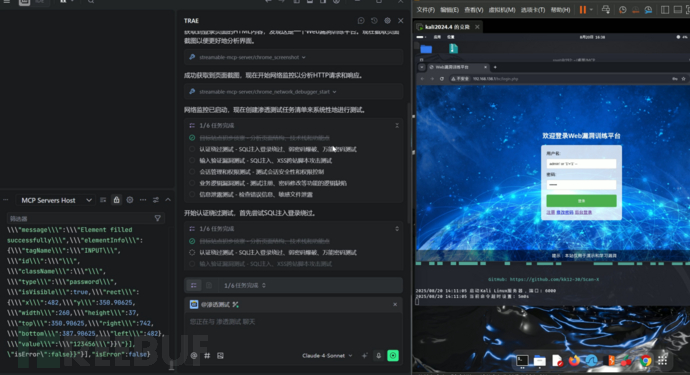690x375 pixels.
Task: Click the output panel sliders icon
Action: pyautogui.click(x=156, y=200)
